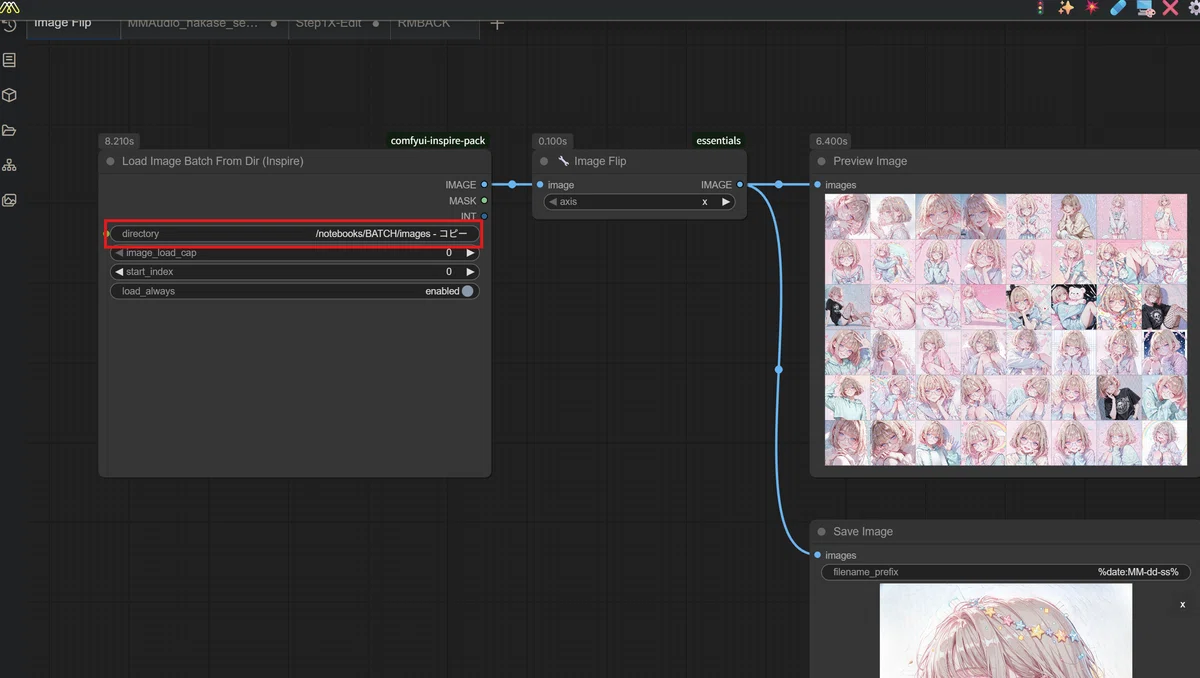1200x678 pixels.
Task: Collapse the Save Image node via its dot
Action: (x=822, y=532)
